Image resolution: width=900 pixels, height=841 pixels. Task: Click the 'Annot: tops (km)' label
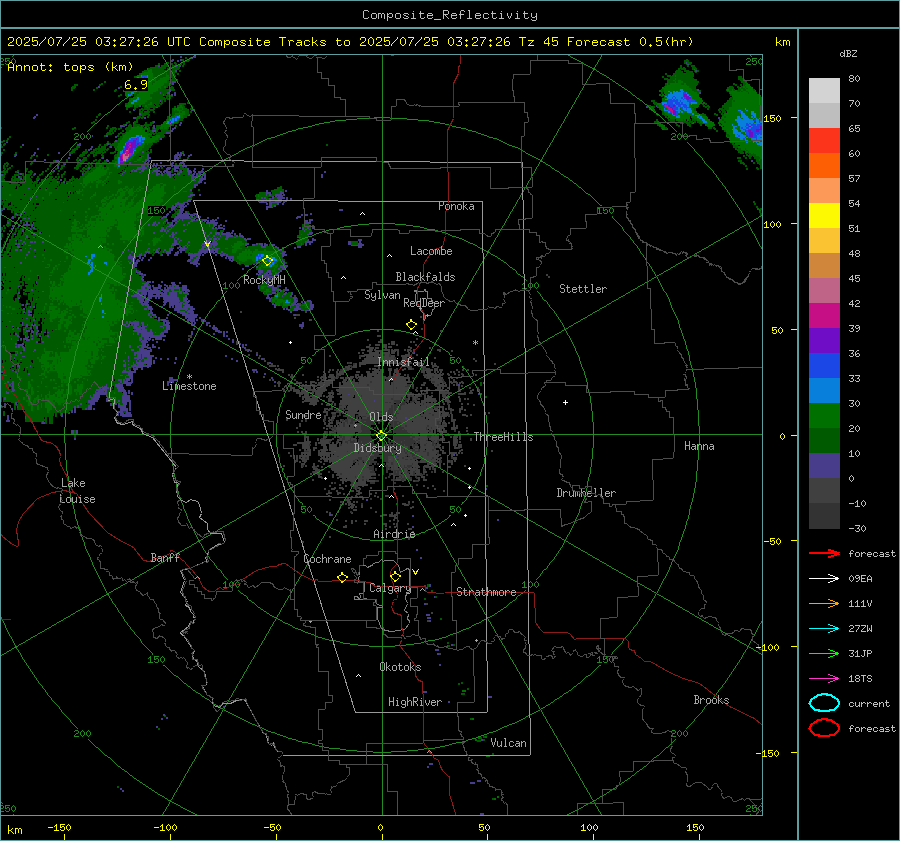point(70,67)
